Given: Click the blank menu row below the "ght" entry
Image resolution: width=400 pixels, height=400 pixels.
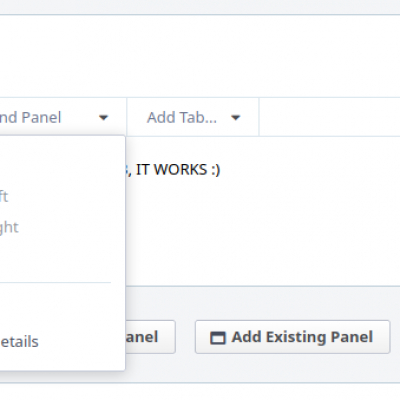Looking at the screenshot, I should 55,258.
